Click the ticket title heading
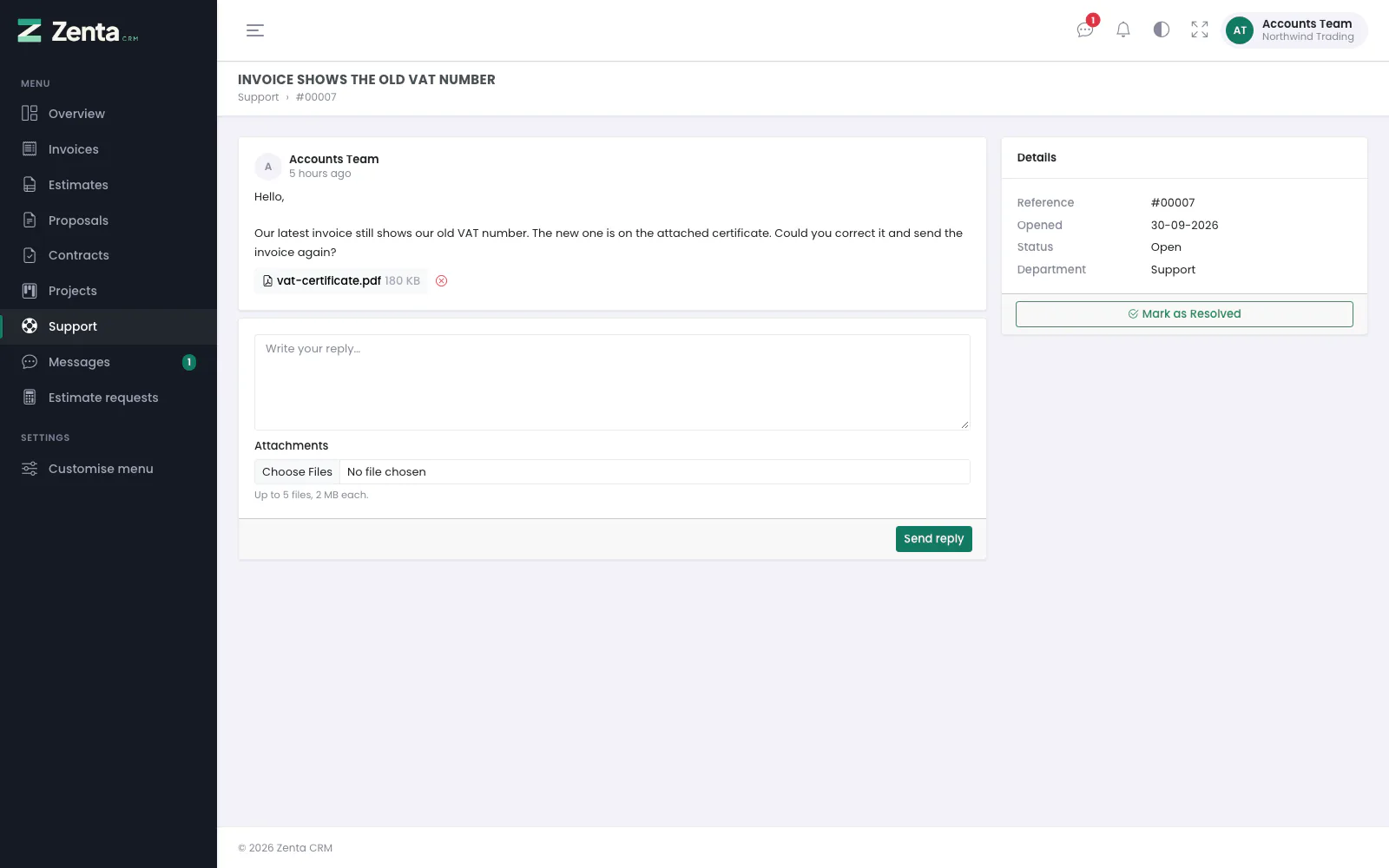This screenshot has width=1389, height=868. [366, 79]
